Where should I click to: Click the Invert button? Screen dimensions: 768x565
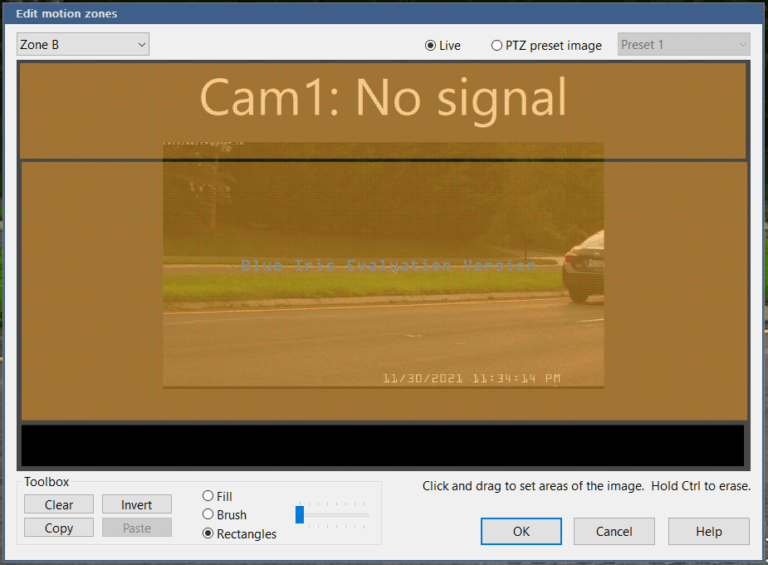(x=137, y=504)
